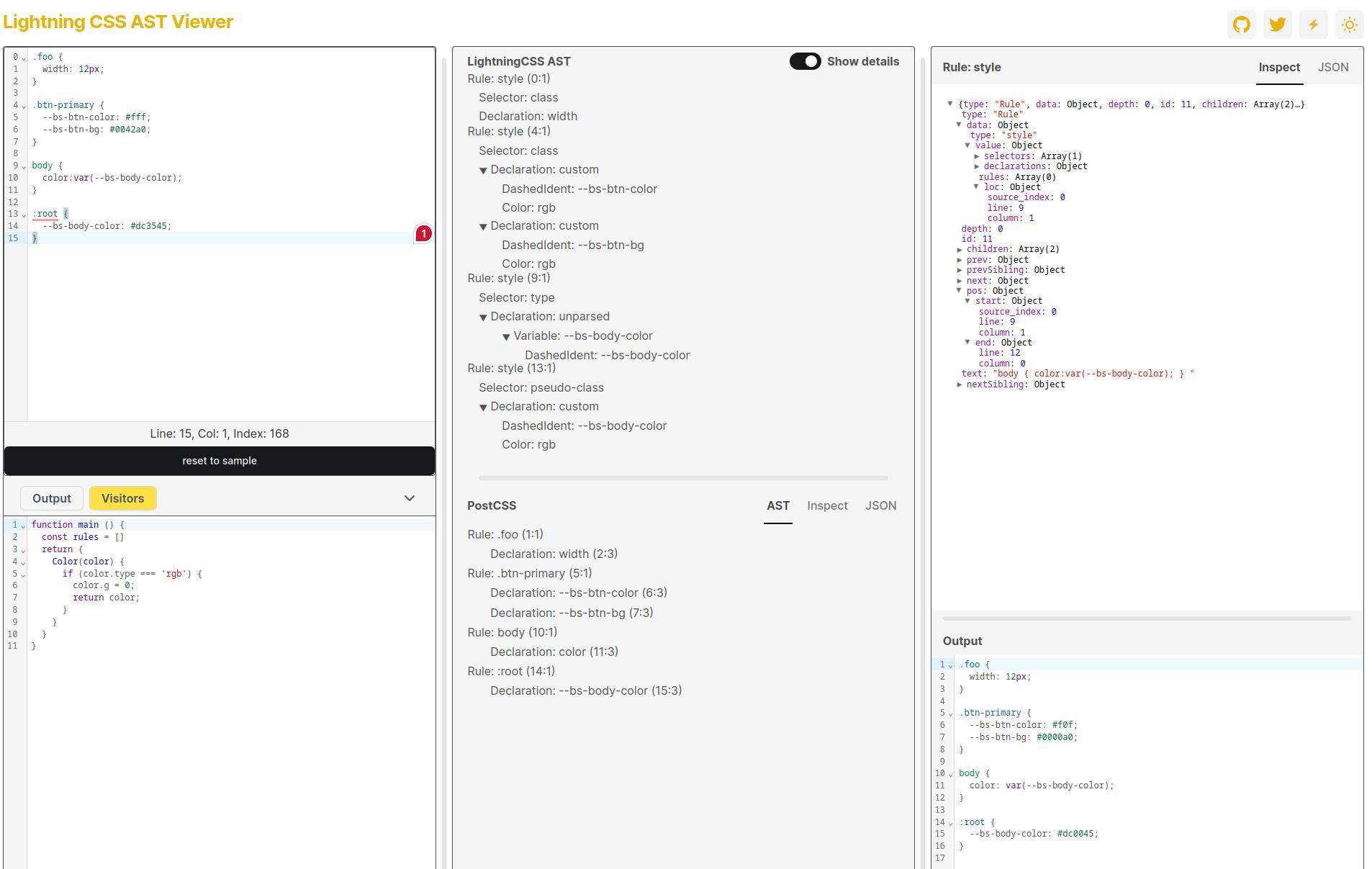Select DashedIdent: --bs-btn-color node
1372x869 pixels.
point(579,189)
